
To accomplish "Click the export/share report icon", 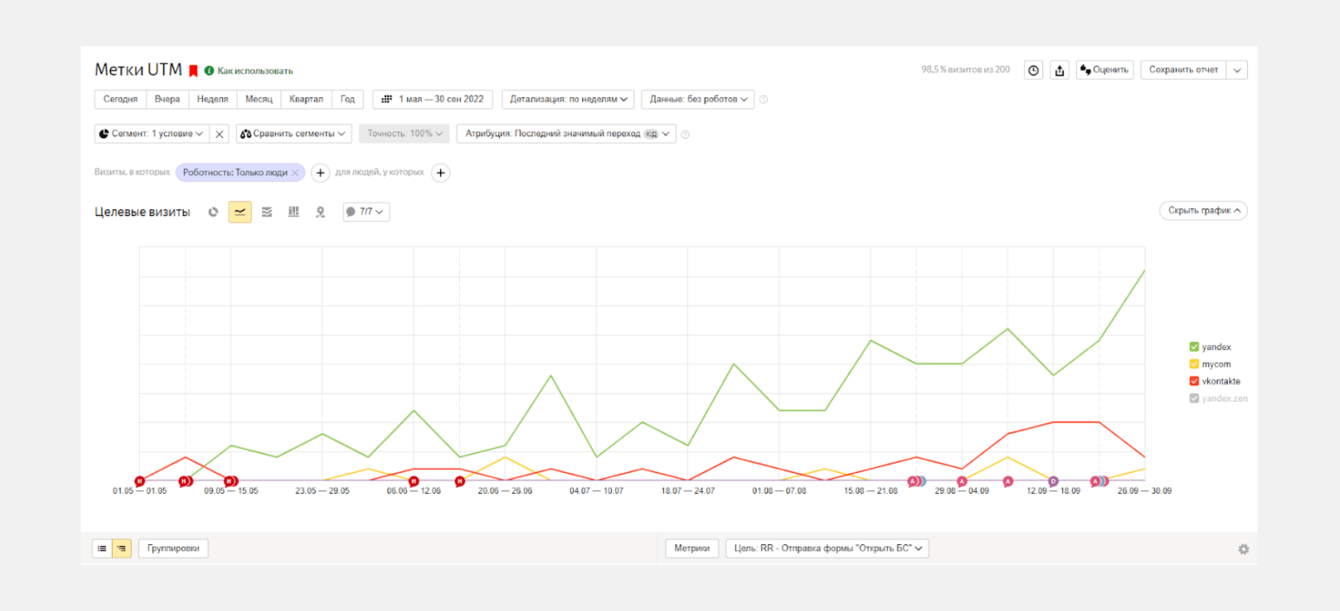I will click(1060, 70).
